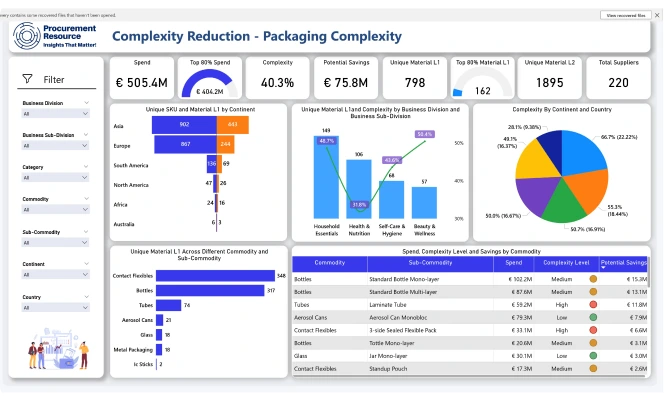Viewport: 669px width, 401px height.
Task: Sort table by Potential Savings column header
Action: coord(624,262)
